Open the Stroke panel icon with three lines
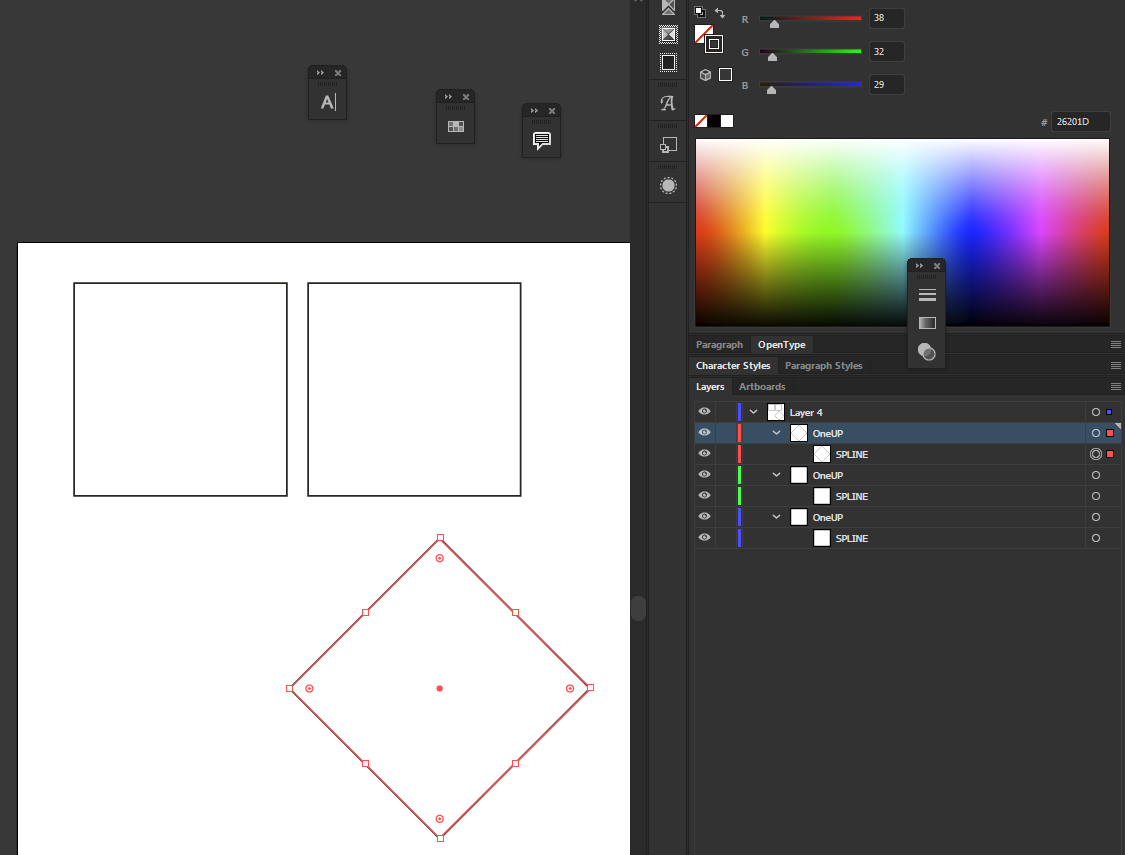 coord(927,295)
